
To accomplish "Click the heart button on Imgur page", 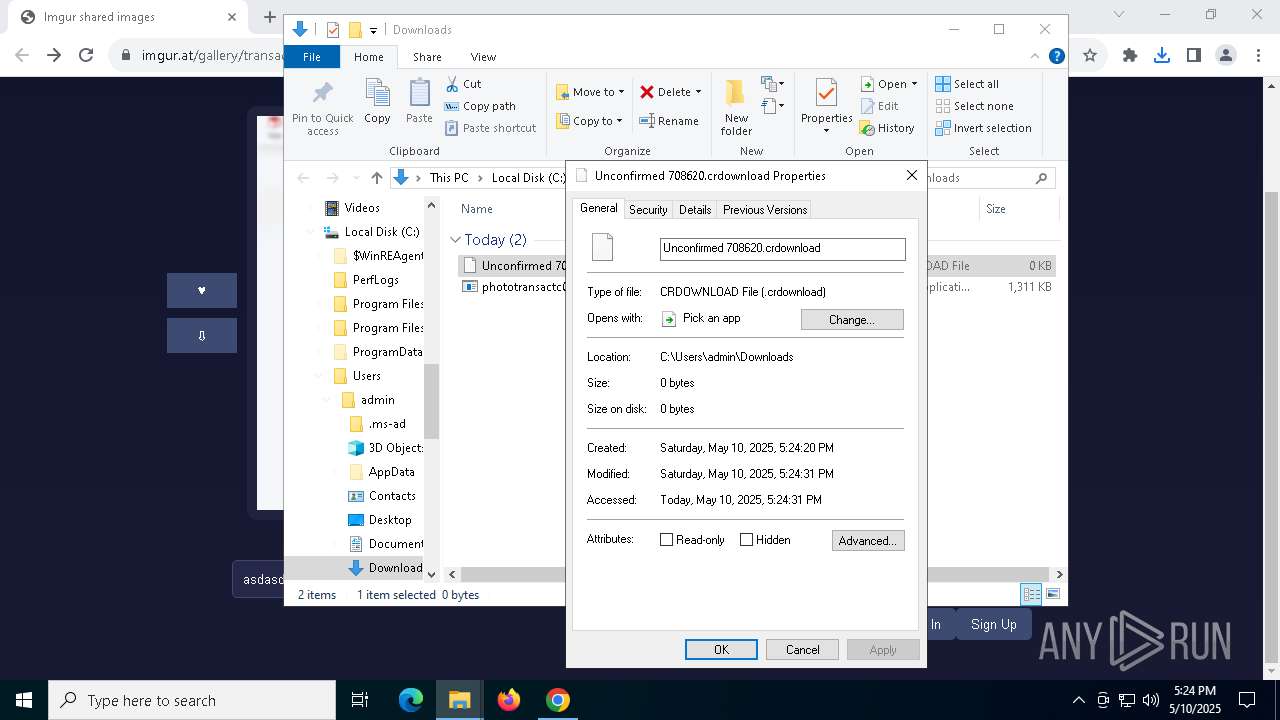I will [202, 290].
